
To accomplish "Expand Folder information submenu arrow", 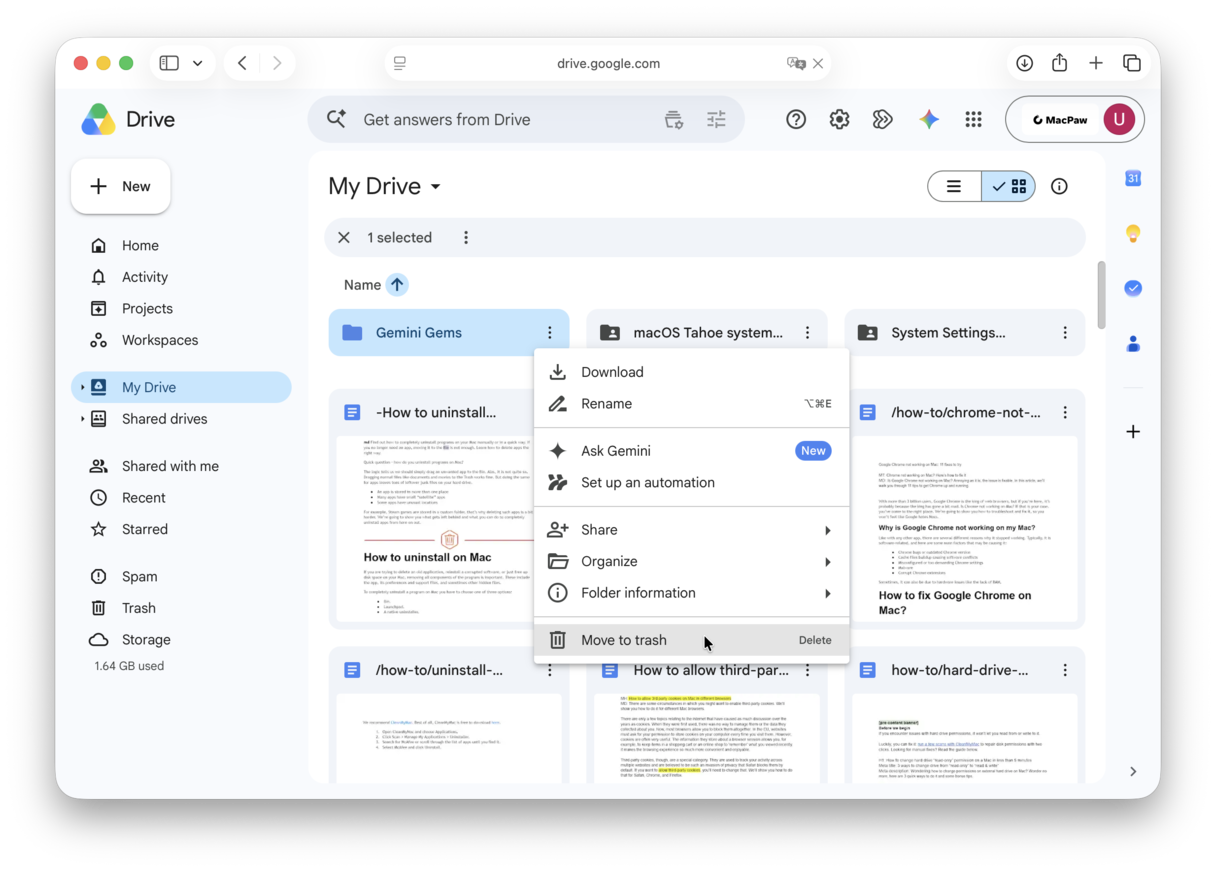I will (x=828, y=594).
